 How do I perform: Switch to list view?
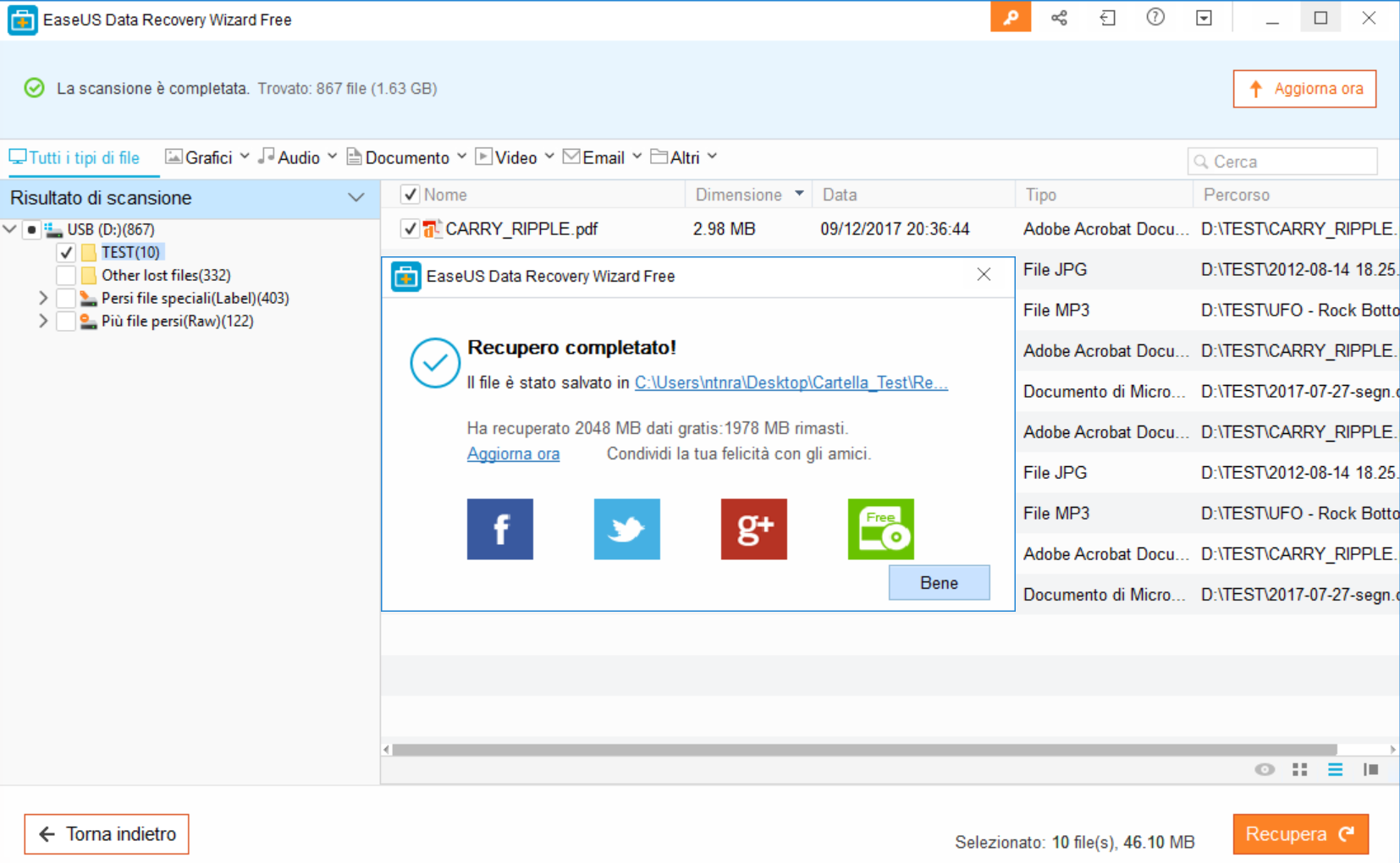[x=1335, y=769]
